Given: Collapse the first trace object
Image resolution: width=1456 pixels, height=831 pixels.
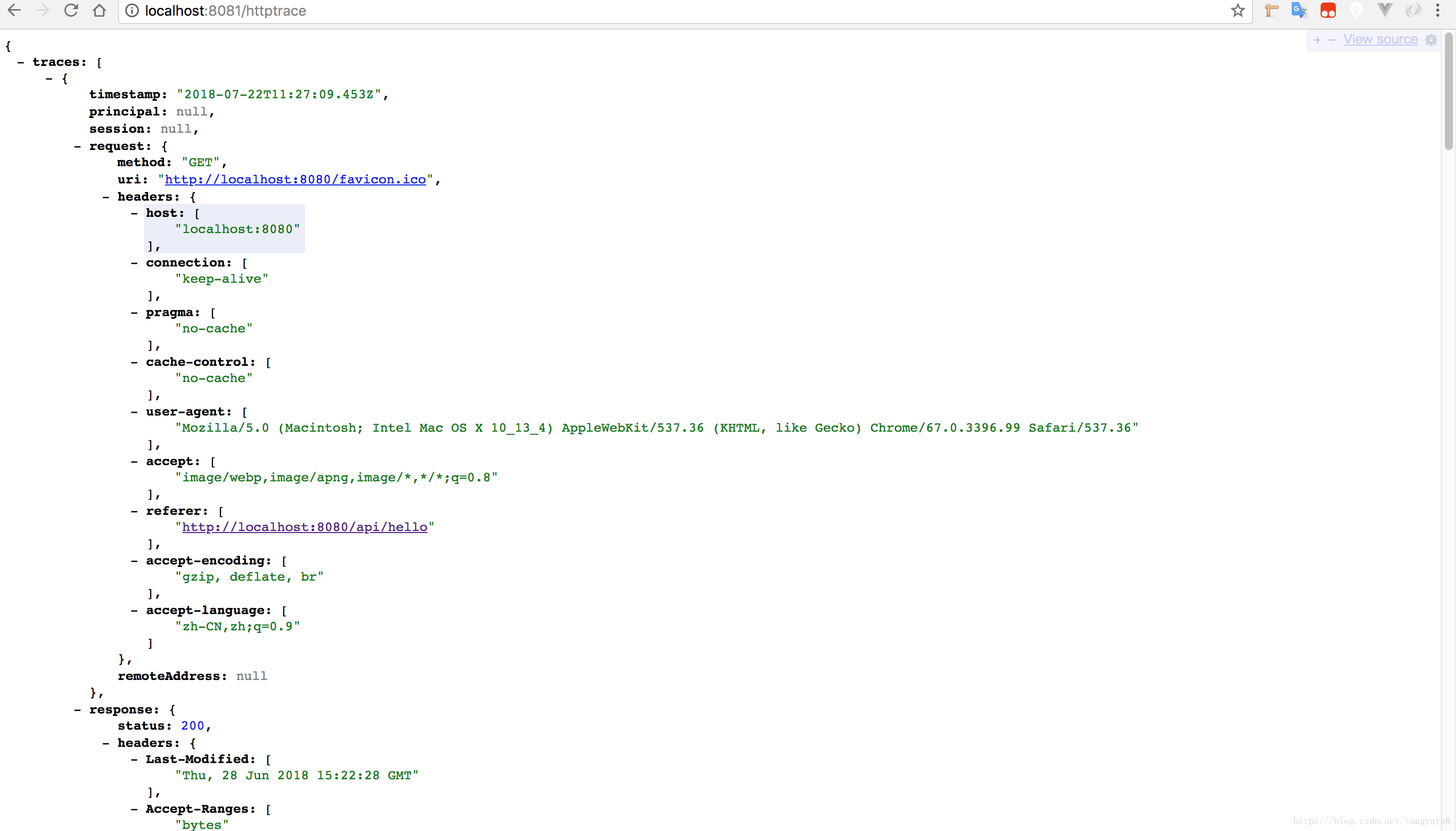Looking at the screenshot, I should click(49, 79).
